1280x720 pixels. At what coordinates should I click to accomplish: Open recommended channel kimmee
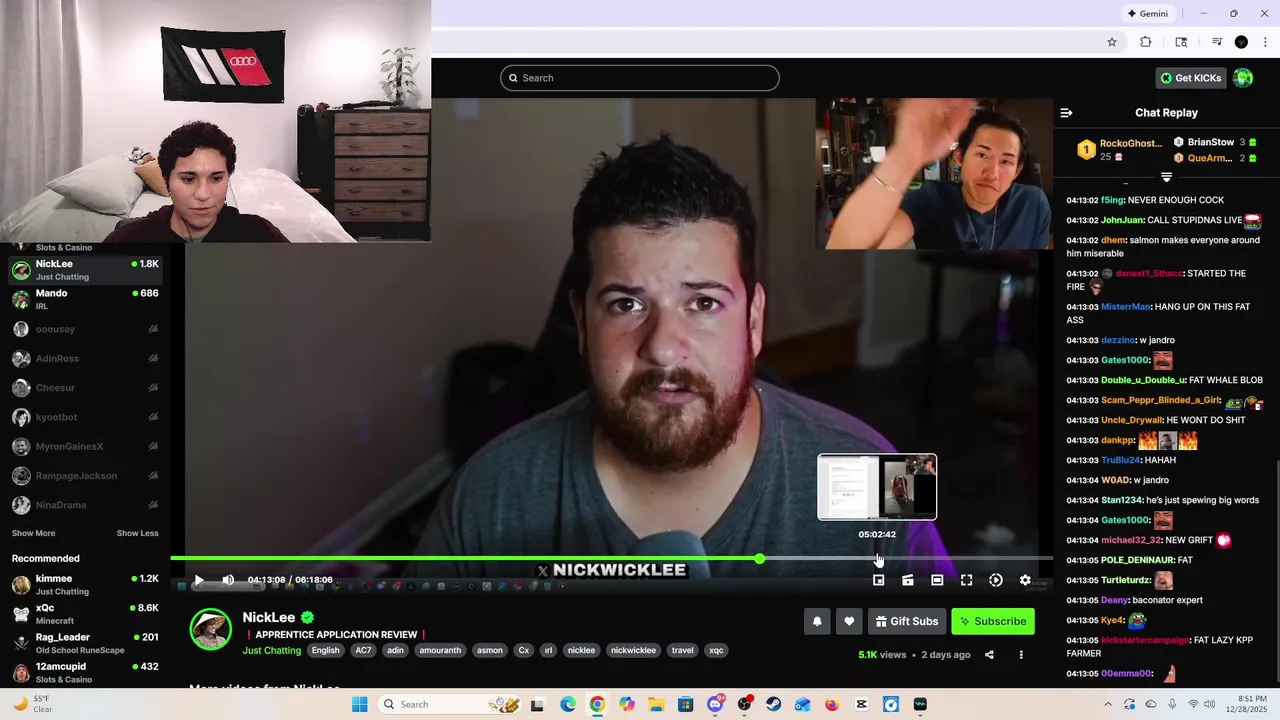coord(85,585)
